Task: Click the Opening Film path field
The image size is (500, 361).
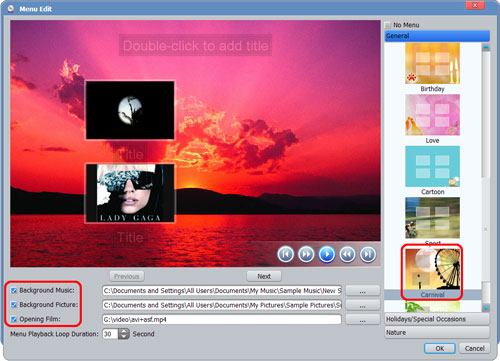Action: (222, 319)
